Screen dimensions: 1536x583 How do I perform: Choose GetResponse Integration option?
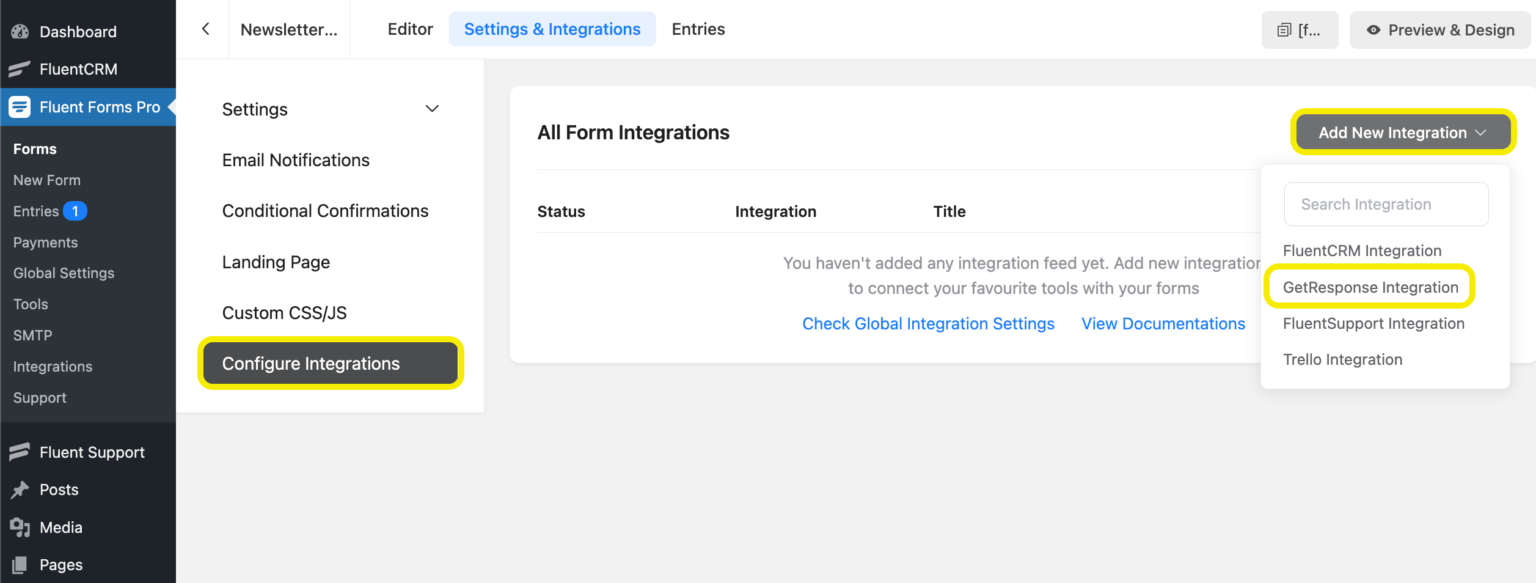(1370, 287)
